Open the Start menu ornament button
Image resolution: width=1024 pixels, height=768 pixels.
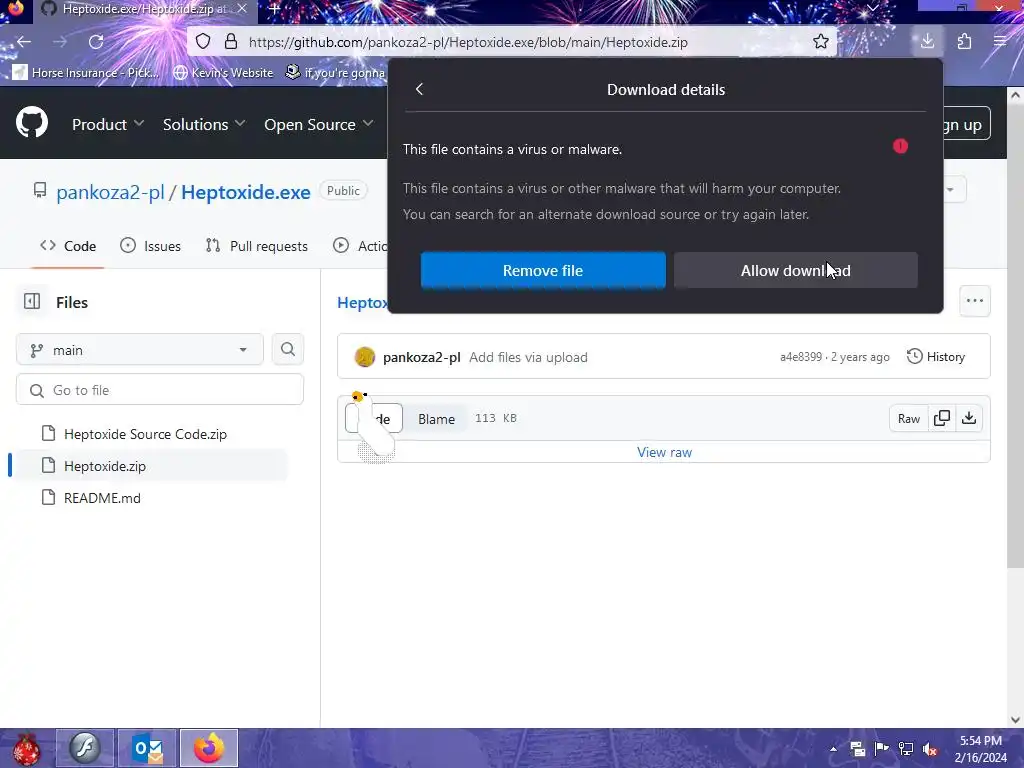(x=26, y=748)
